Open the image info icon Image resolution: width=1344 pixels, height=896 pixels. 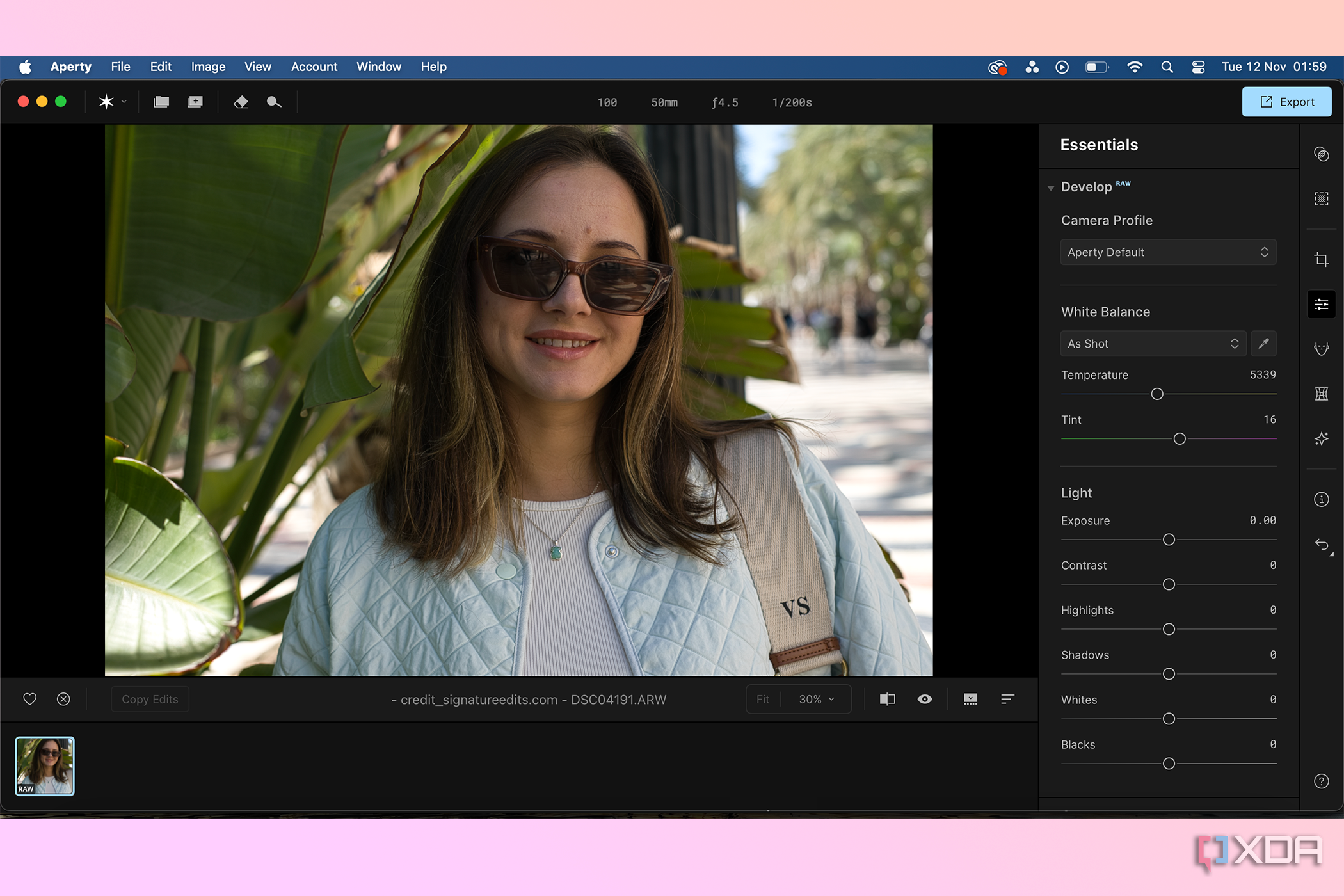(x=1321, y=499)
